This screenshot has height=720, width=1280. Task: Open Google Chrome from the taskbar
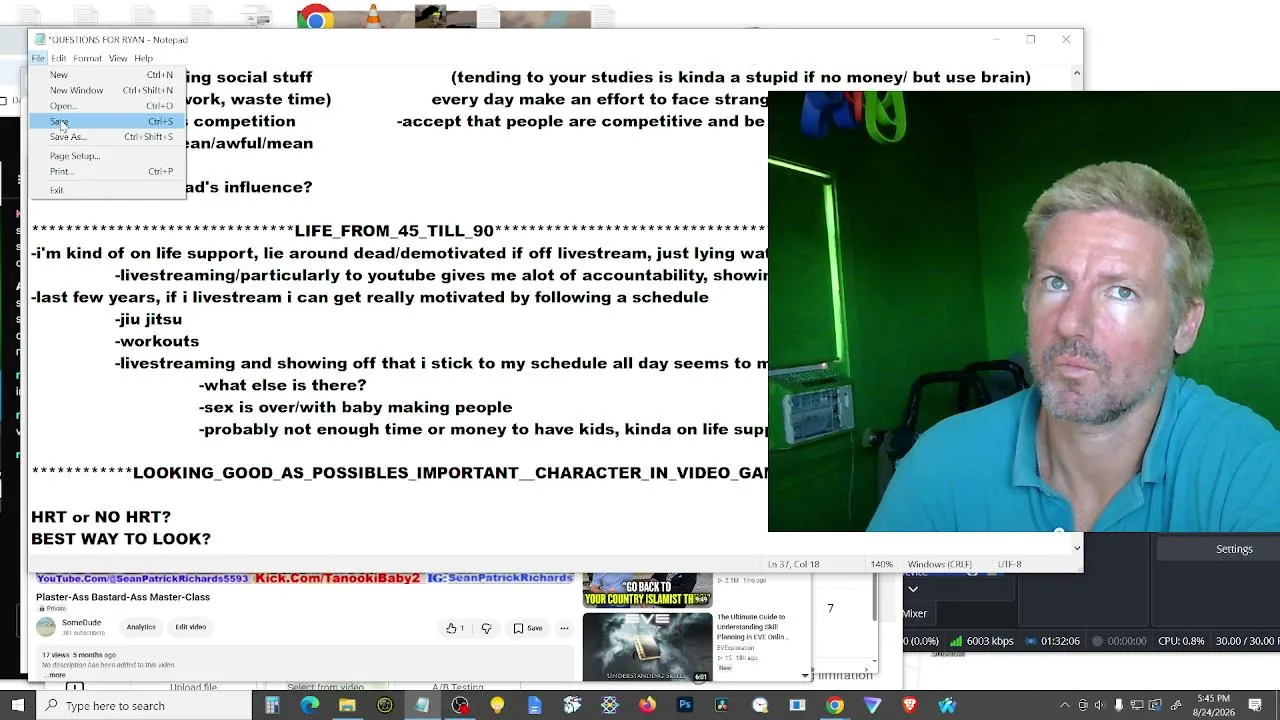coord(835,705)
